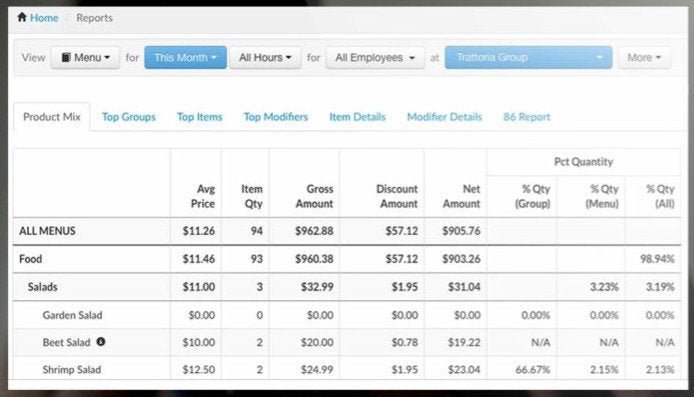
Task: Click the $905.76 net amount cell
Action: pyautogui.click(x=461, y=231)
